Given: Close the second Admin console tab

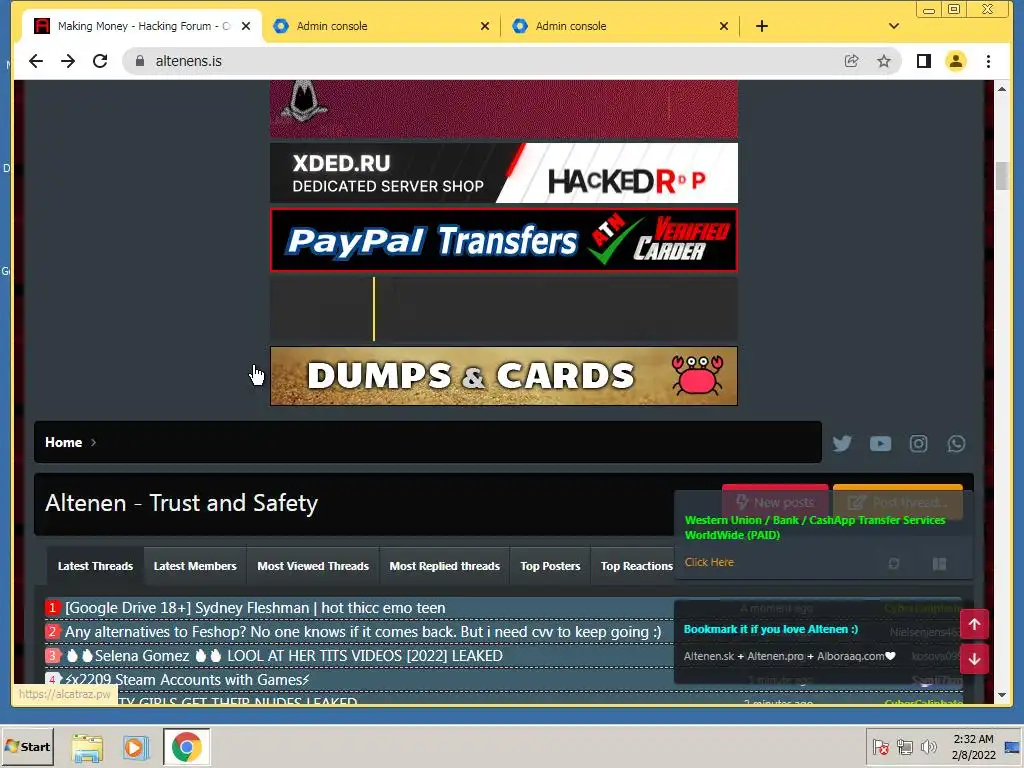Looking at the screenshot, I should click(x=724, y=26).
